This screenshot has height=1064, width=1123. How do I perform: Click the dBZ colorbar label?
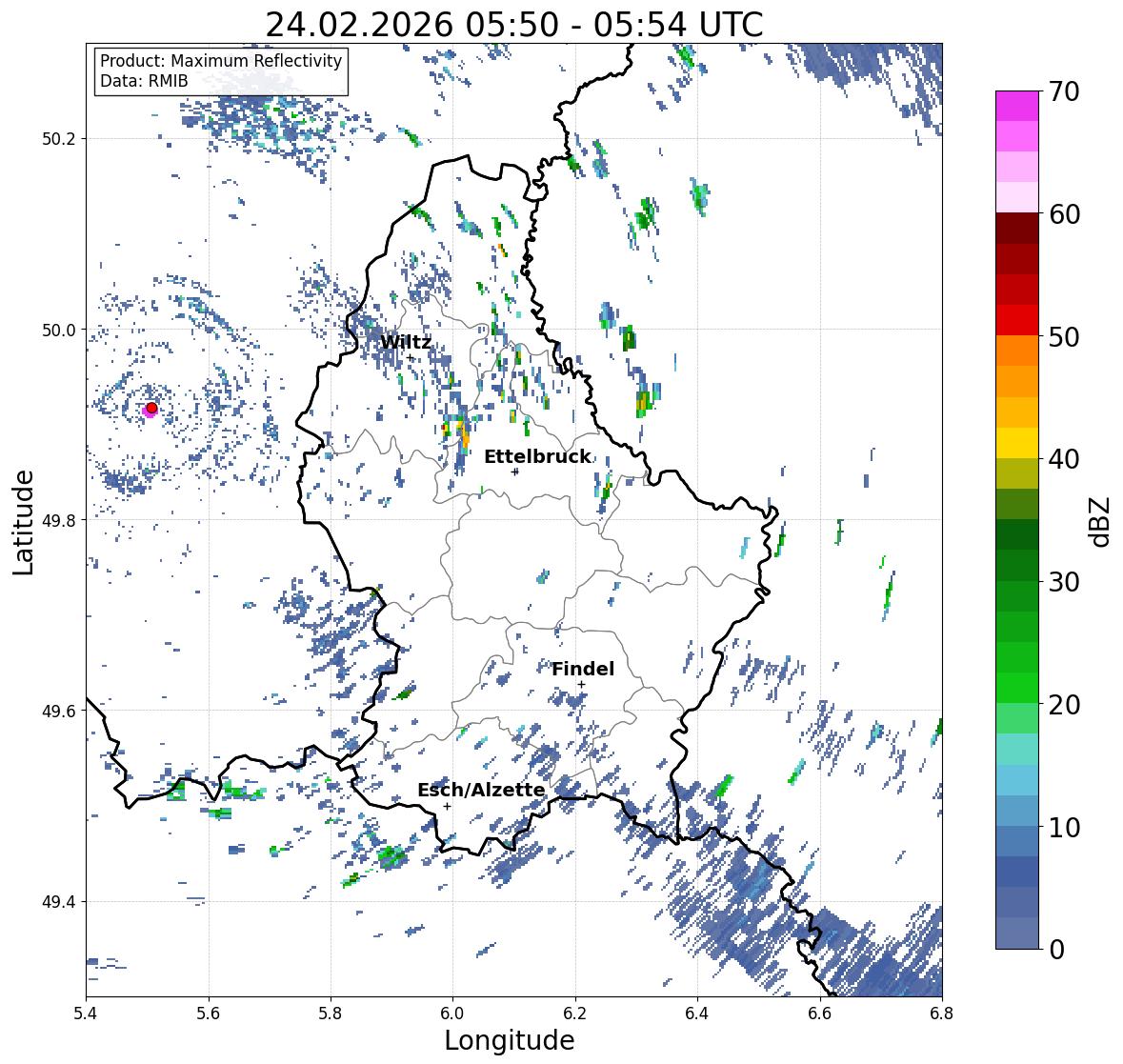pos(1099,521)
